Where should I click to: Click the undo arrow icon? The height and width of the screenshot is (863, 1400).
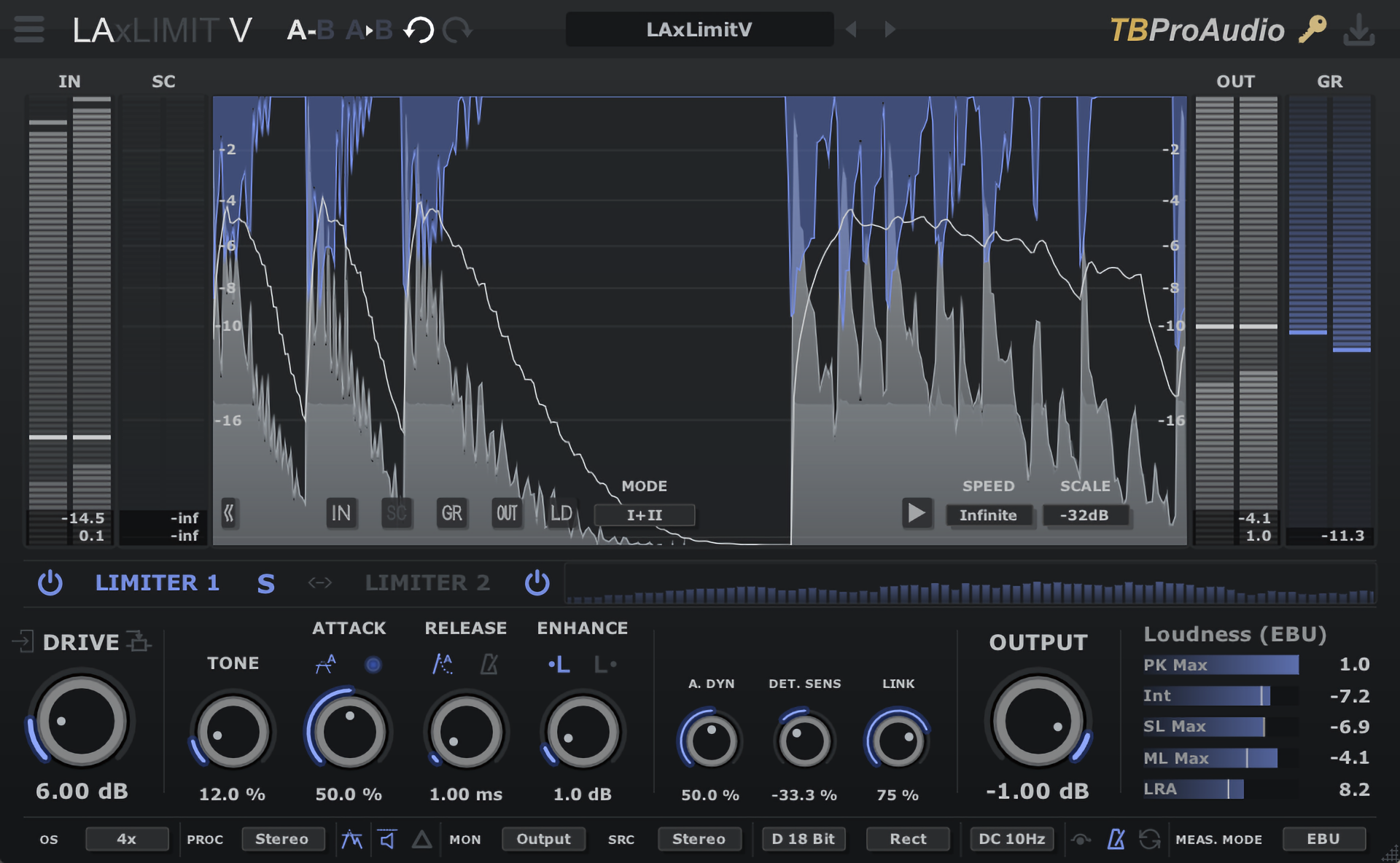tap(419, 30)
